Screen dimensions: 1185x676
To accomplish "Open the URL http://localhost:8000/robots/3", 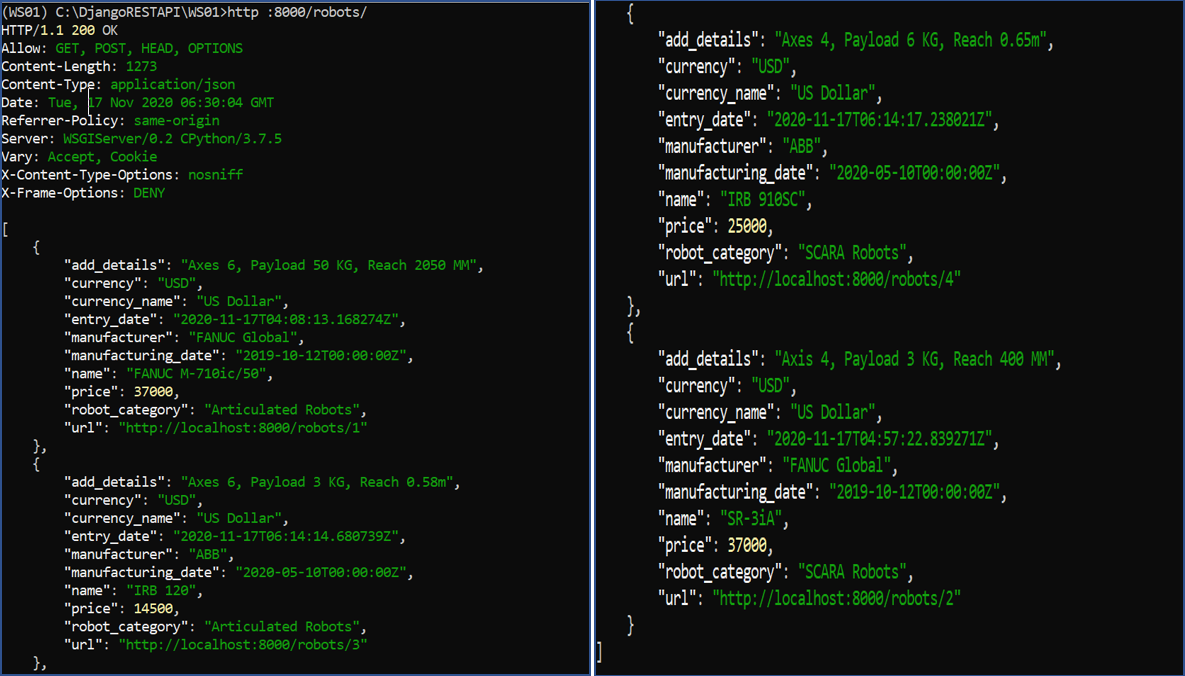I will 243,645.
